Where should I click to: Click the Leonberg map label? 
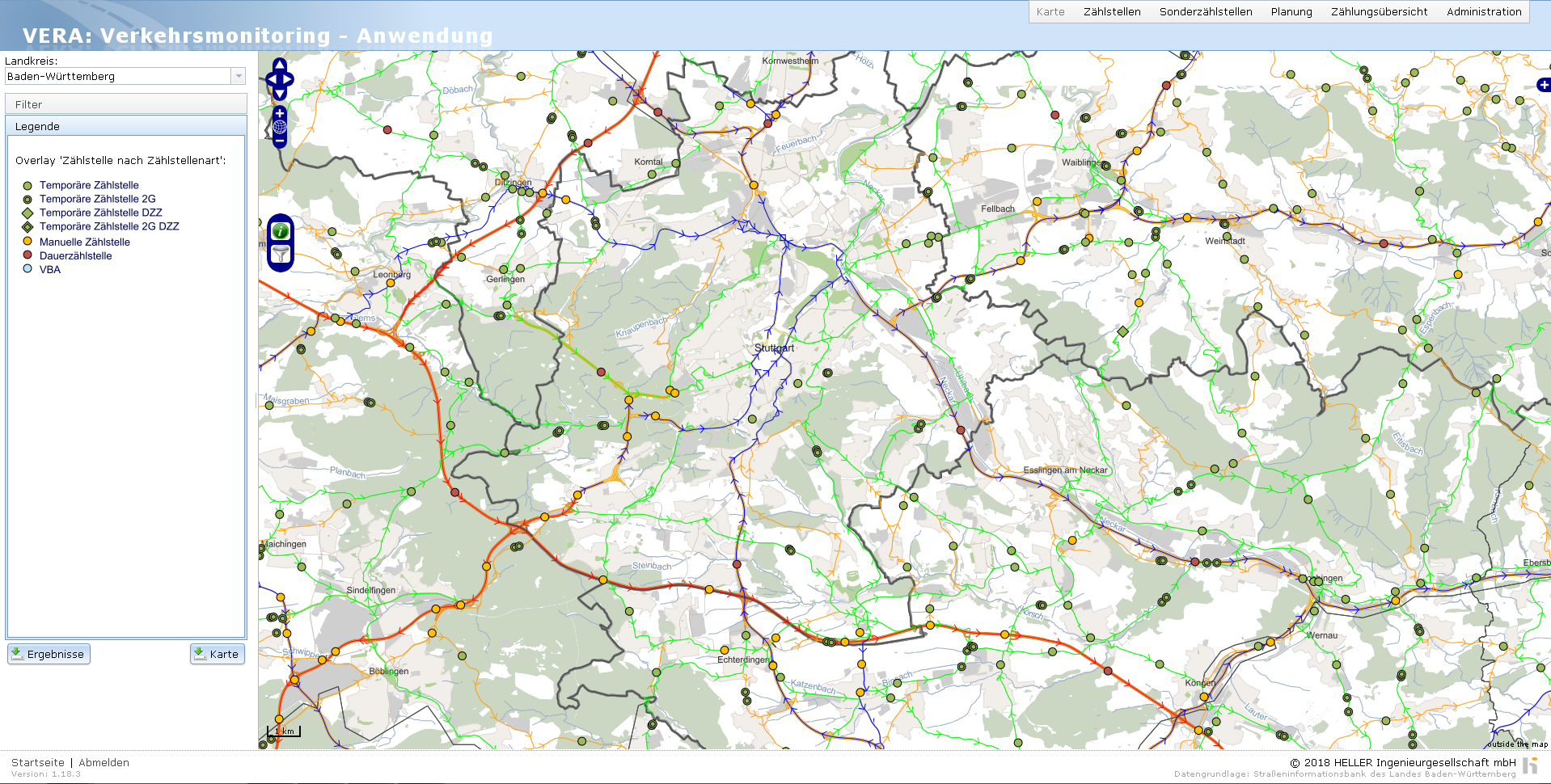click(x=391, y=275)
